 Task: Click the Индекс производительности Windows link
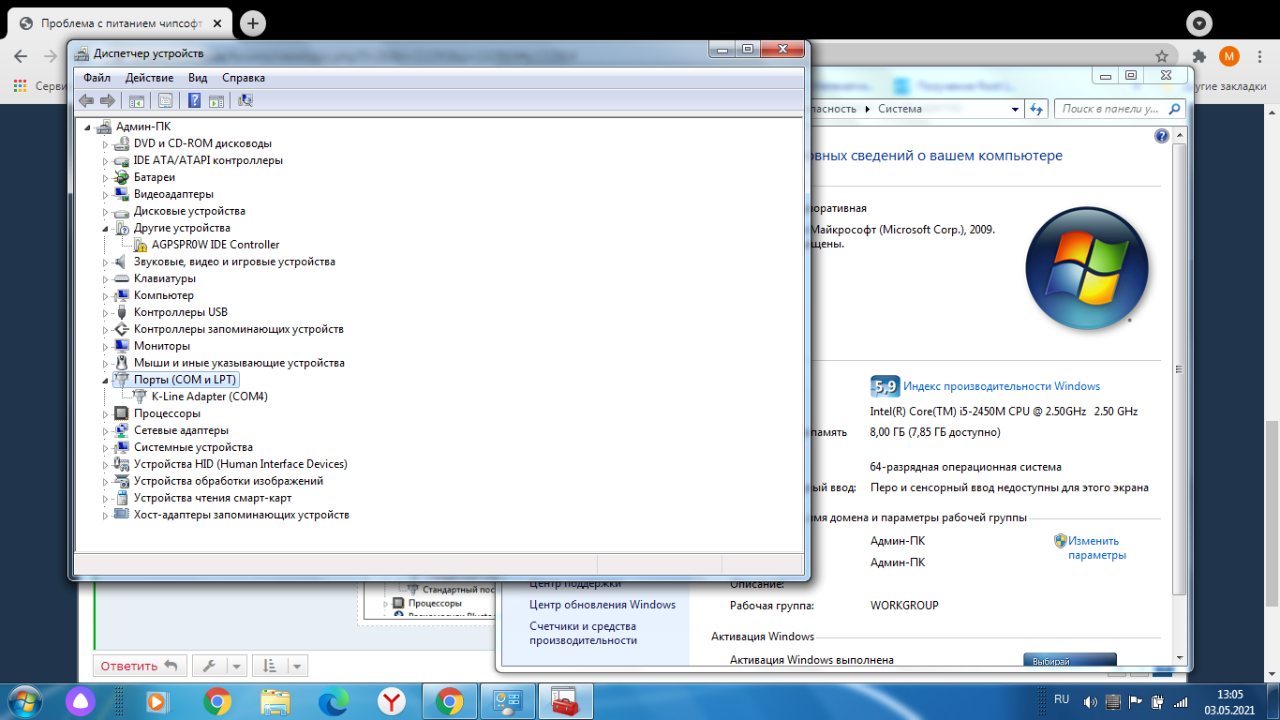1001,386
